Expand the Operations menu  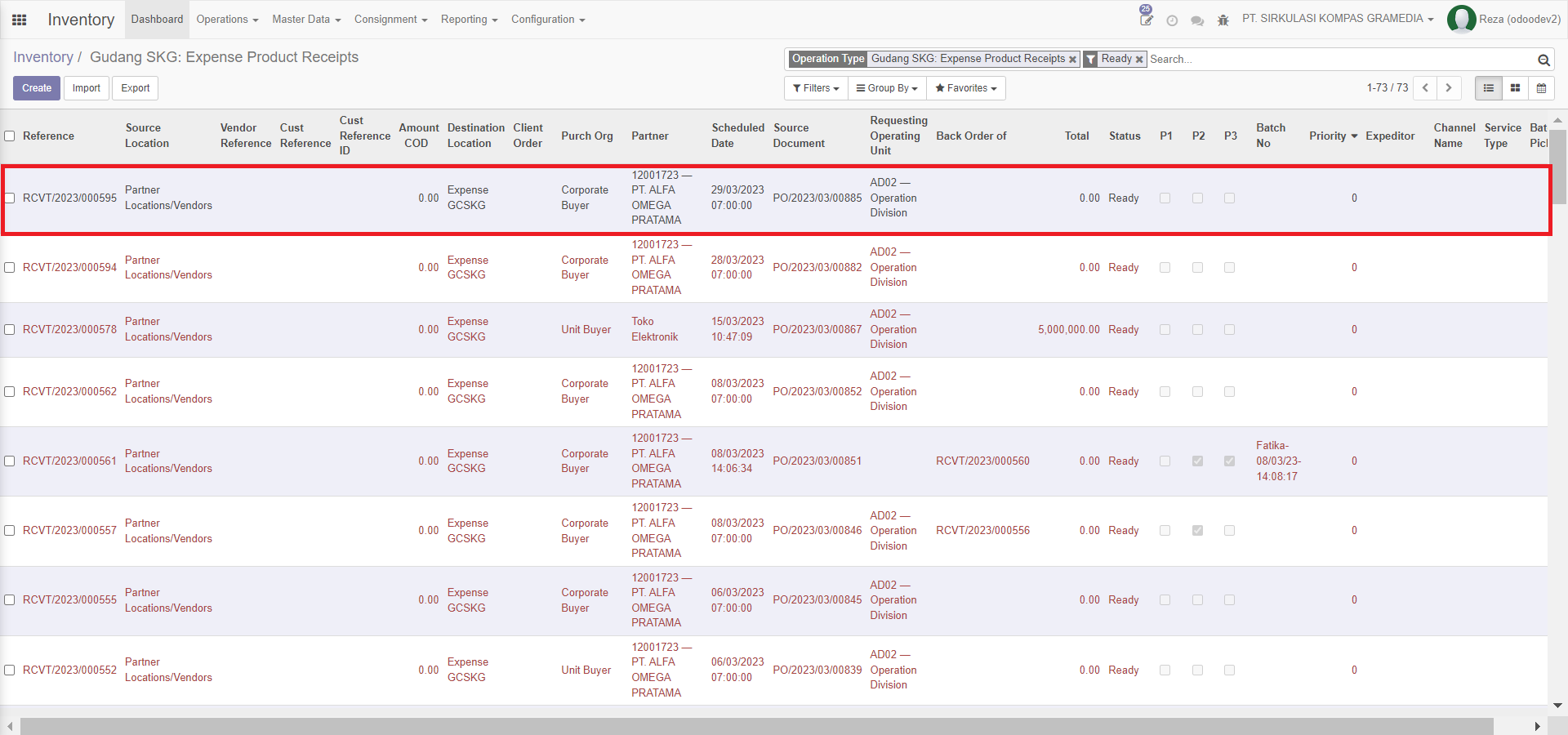(227, 20)
